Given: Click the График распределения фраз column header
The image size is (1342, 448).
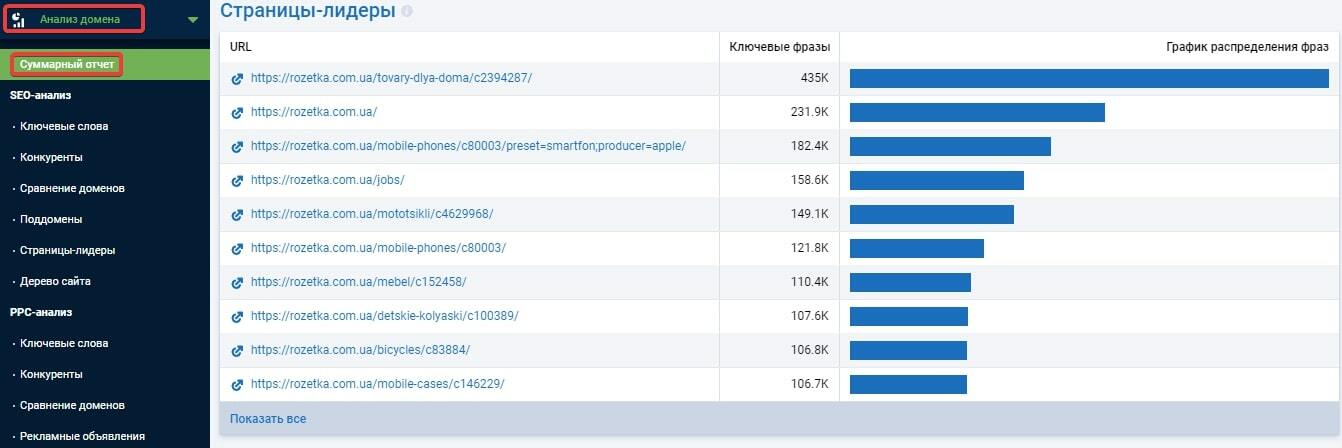Looking at the screenshot, I should [1247, 47].
